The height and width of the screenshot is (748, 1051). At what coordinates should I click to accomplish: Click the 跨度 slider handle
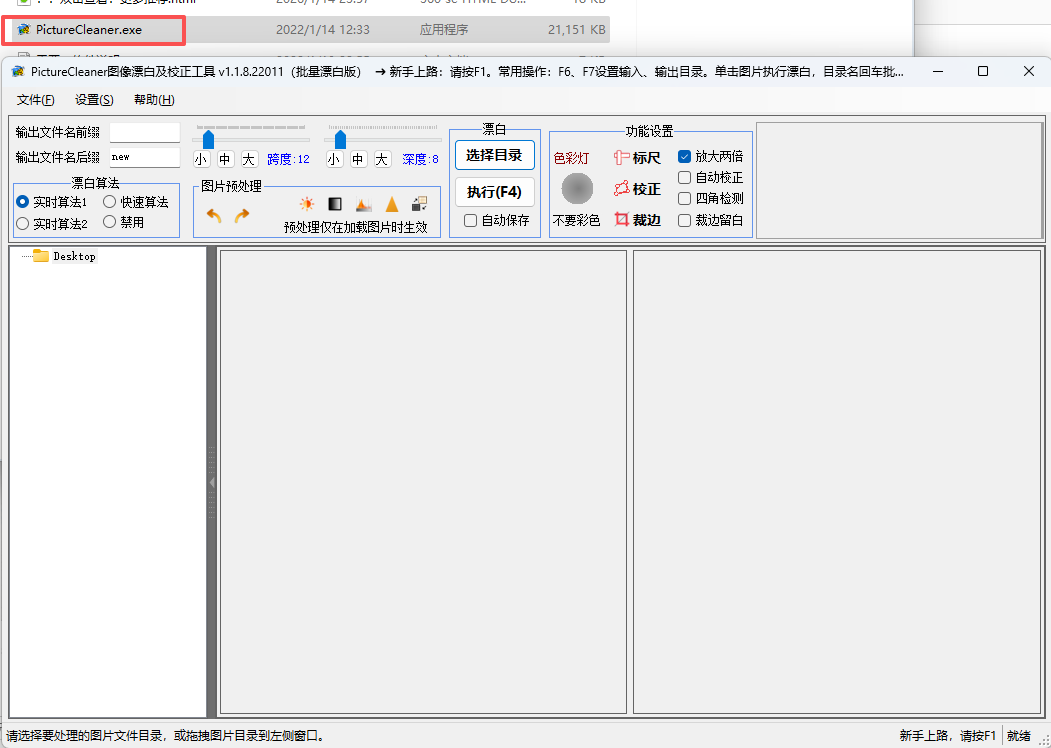pos(208,139)
